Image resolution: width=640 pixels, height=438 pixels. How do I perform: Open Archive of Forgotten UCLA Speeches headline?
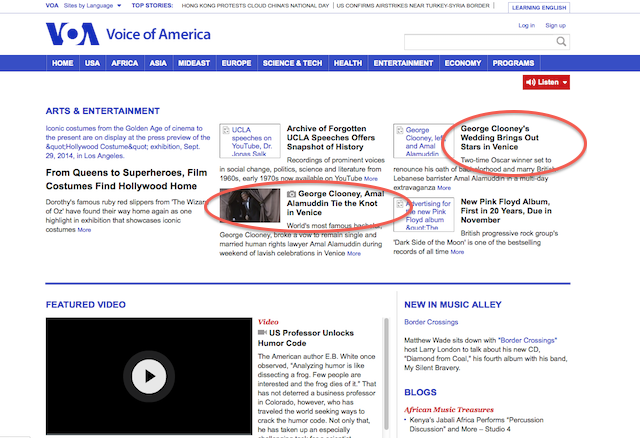coord(331,138)
